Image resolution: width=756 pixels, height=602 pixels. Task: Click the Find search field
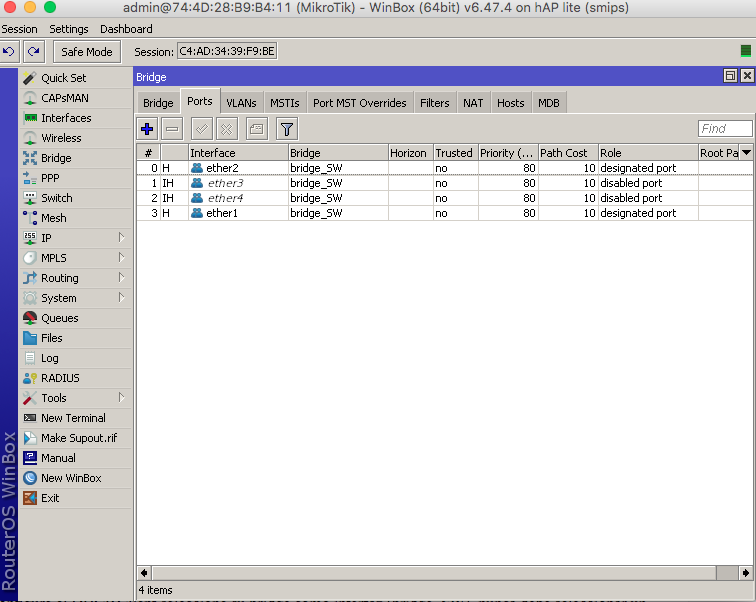pos(725,129)
